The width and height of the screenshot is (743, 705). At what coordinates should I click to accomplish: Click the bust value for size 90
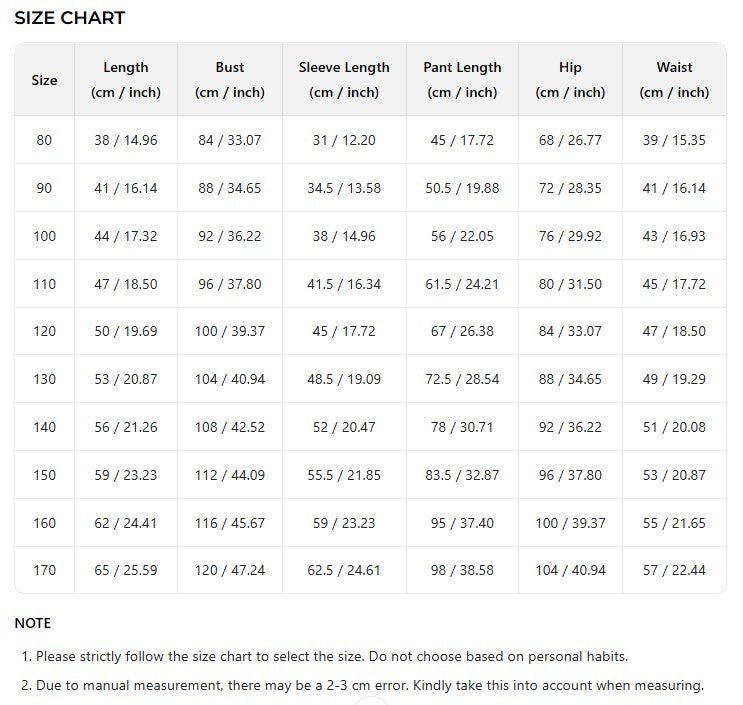(x=230, y=188)
